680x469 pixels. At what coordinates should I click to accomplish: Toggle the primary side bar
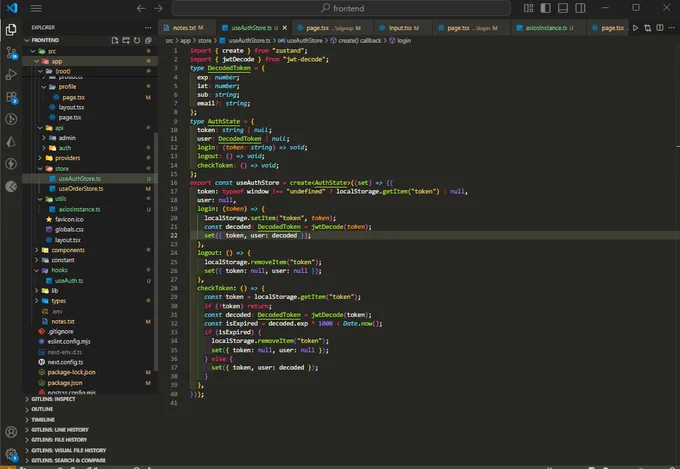(546, 8)
